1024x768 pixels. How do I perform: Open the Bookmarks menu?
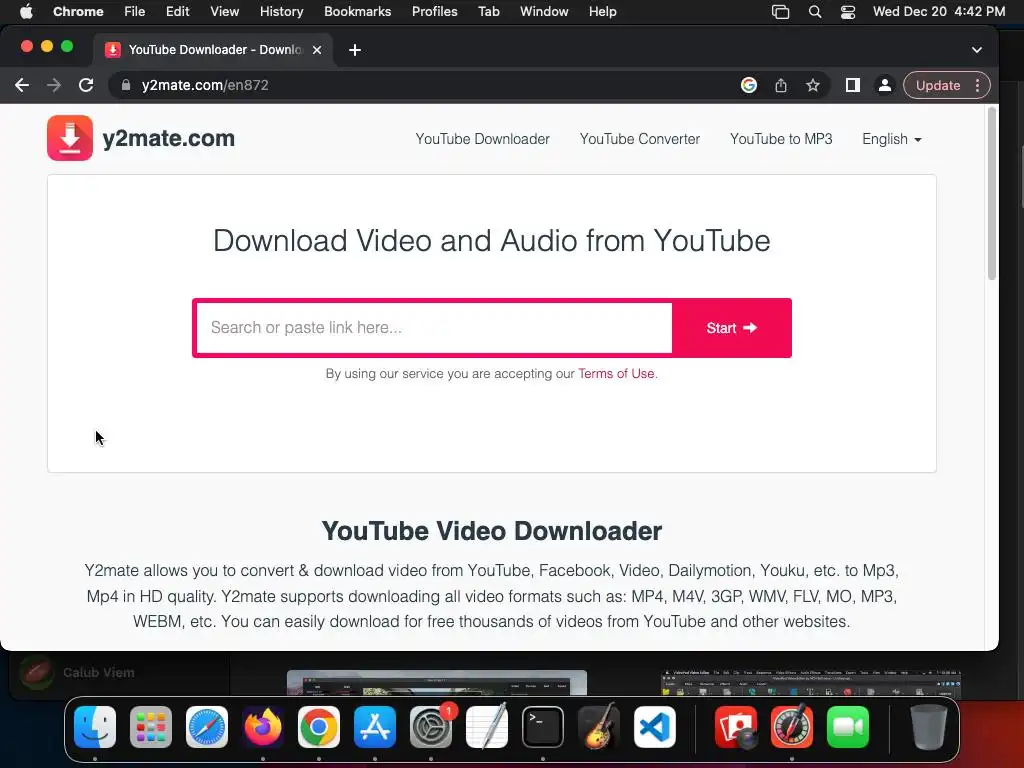[357, 11]
